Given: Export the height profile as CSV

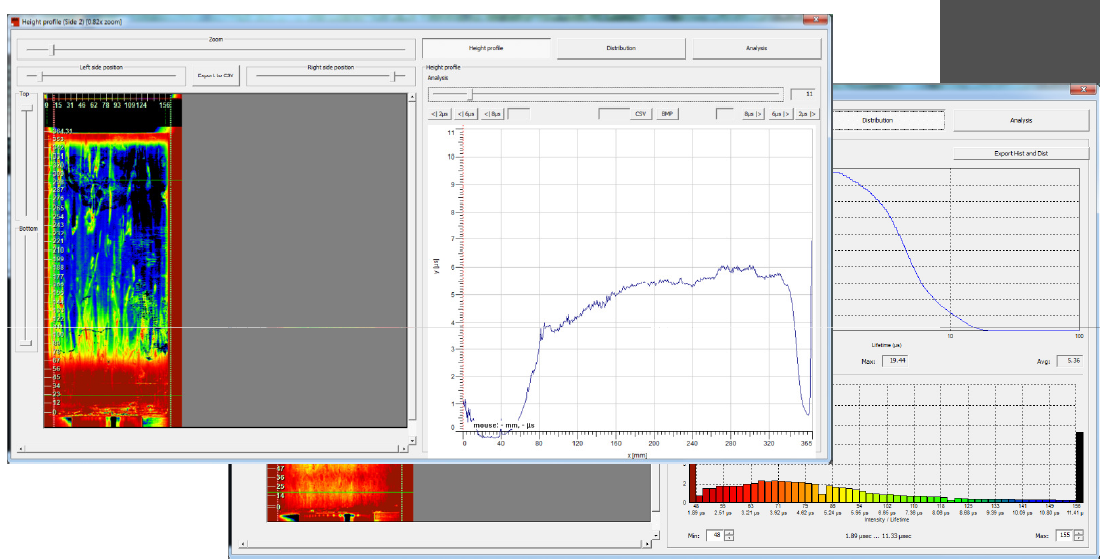Looking at the screenshot, I should coord(641,114).
